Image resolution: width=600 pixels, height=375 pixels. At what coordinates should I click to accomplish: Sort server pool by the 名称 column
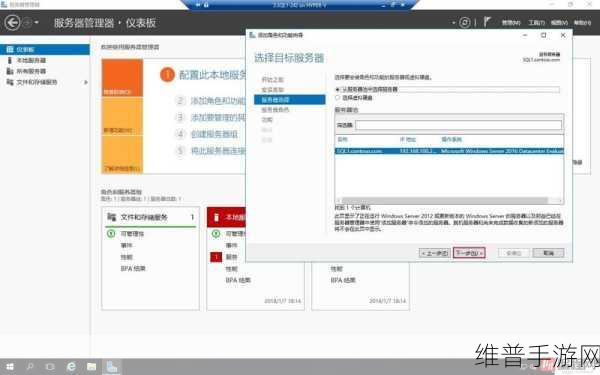point(342,139)
